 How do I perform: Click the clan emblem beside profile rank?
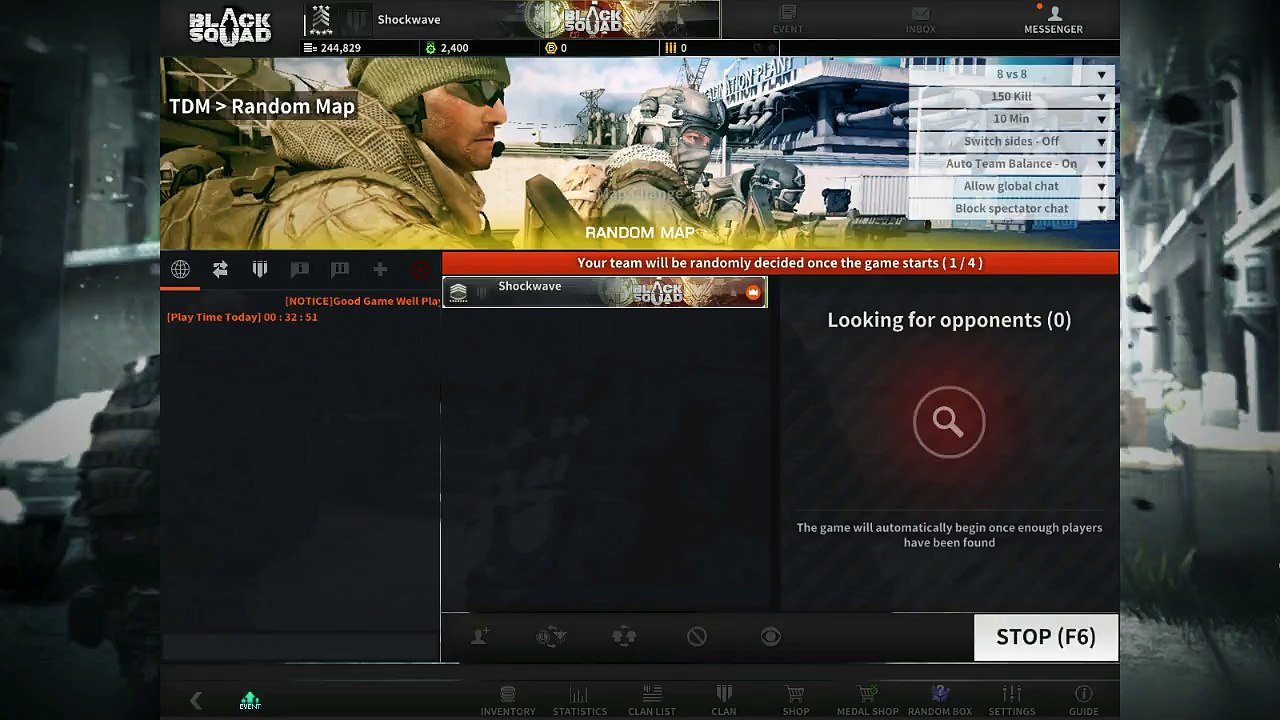[356, 19]
